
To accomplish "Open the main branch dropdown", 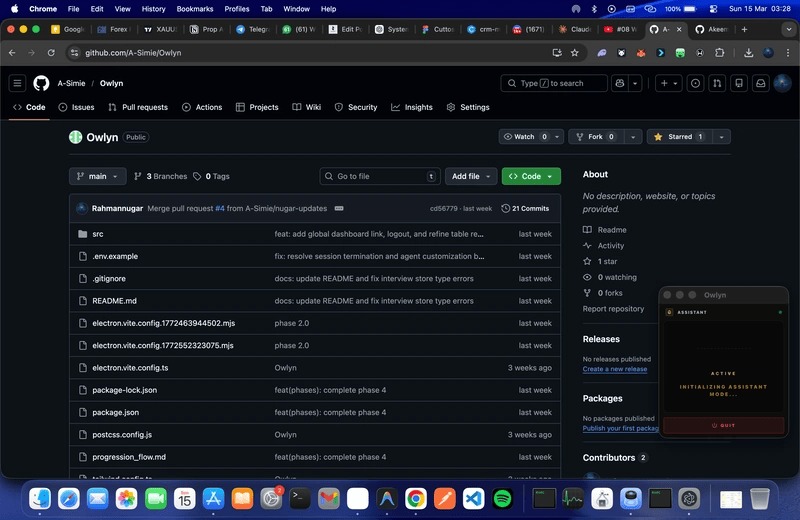I will tap(97, 176).
